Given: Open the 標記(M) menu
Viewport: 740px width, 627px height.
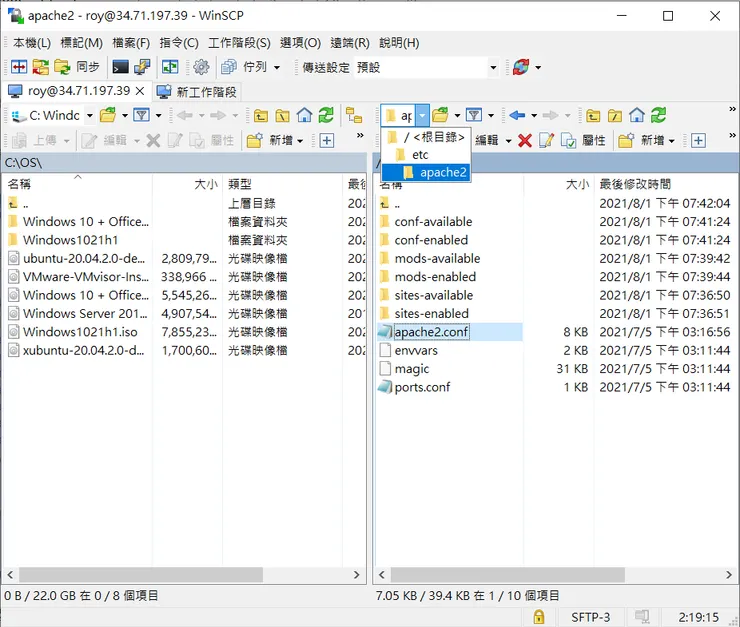Looking at the screenshot, I should [82, 43].
